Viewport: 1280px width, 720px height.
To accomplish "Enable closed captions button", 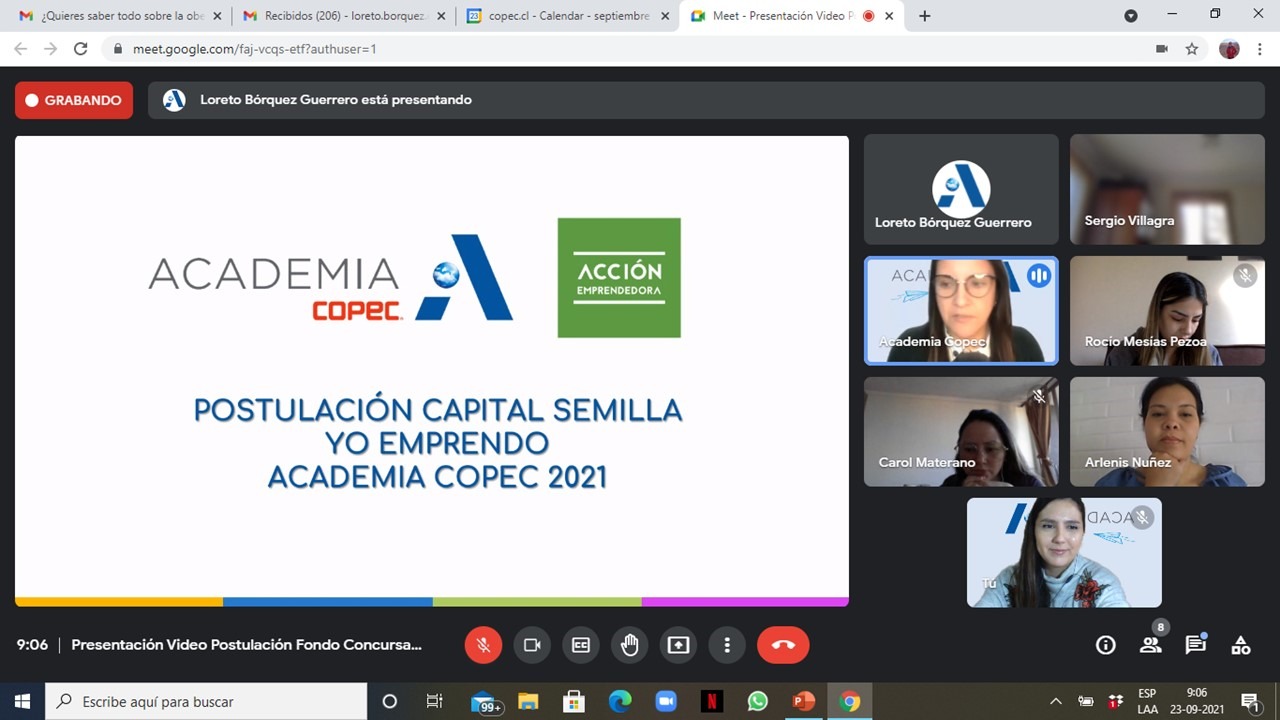I will coord(581,645).
